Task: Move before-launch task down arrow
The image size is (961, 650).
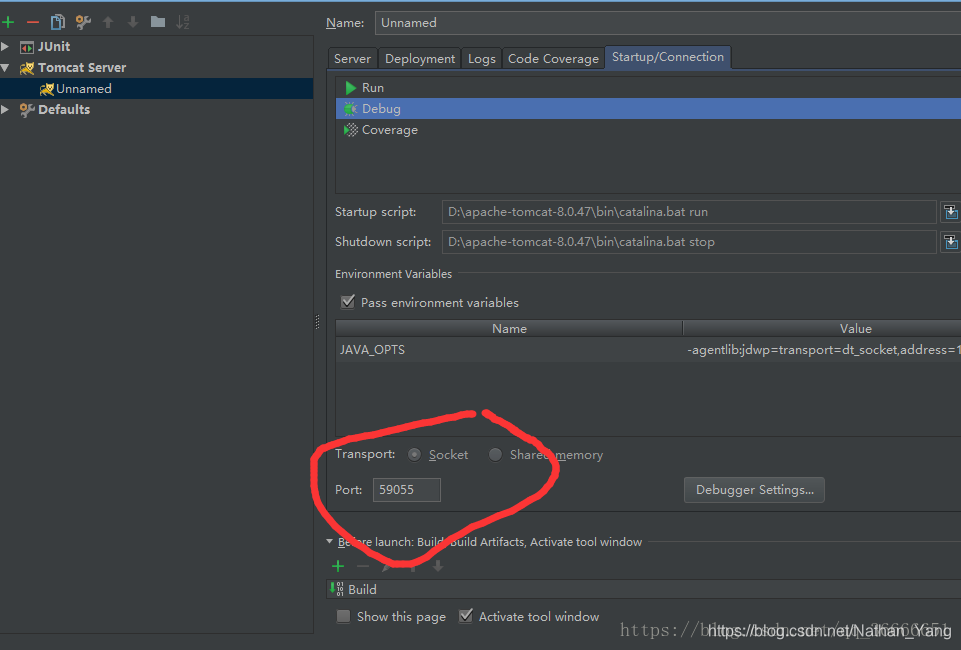Action: [x=438, y=566]
